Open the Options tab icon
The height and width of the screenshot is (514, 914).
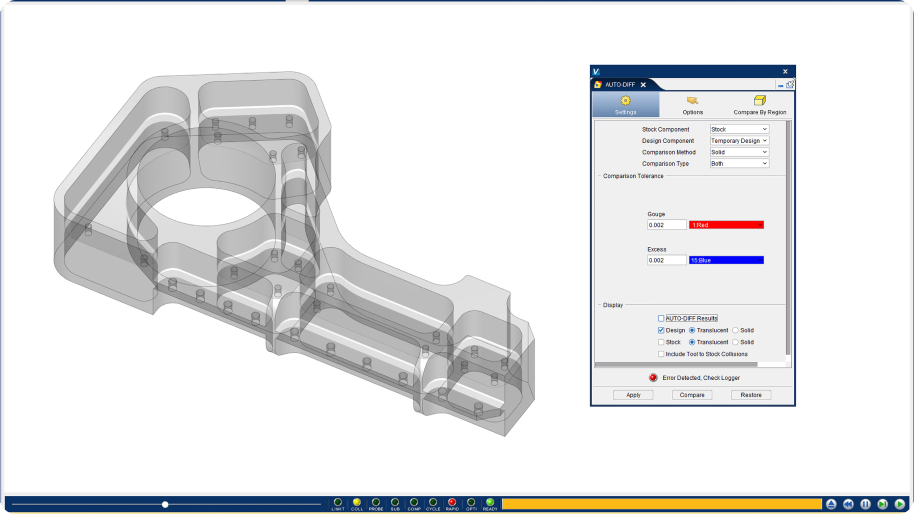coord(692,100)
